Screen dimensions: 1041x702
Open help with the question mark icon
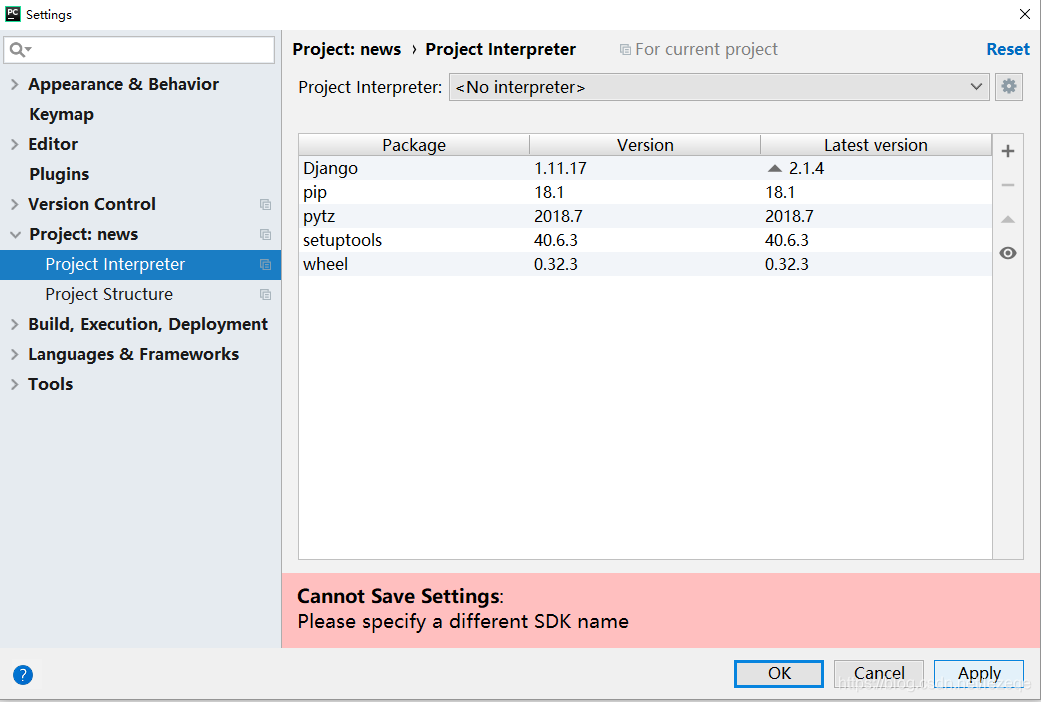click(x=22, y=674)
